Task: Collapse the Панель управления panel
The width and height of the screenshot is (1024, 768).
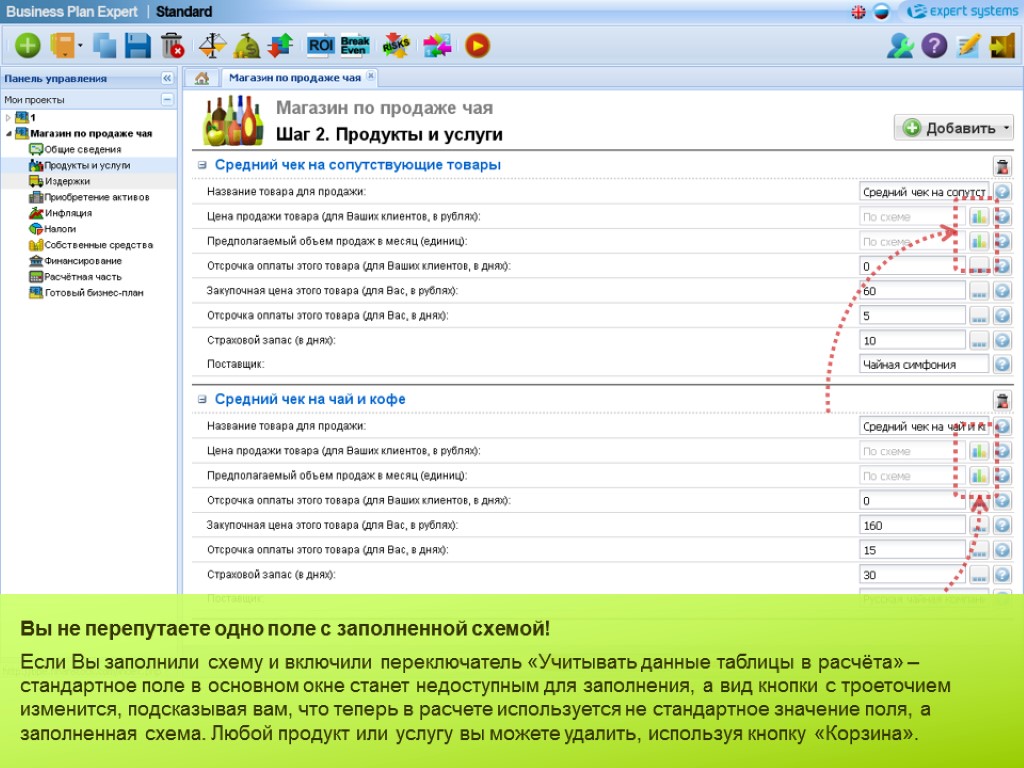Action: (x=167, y=78)
